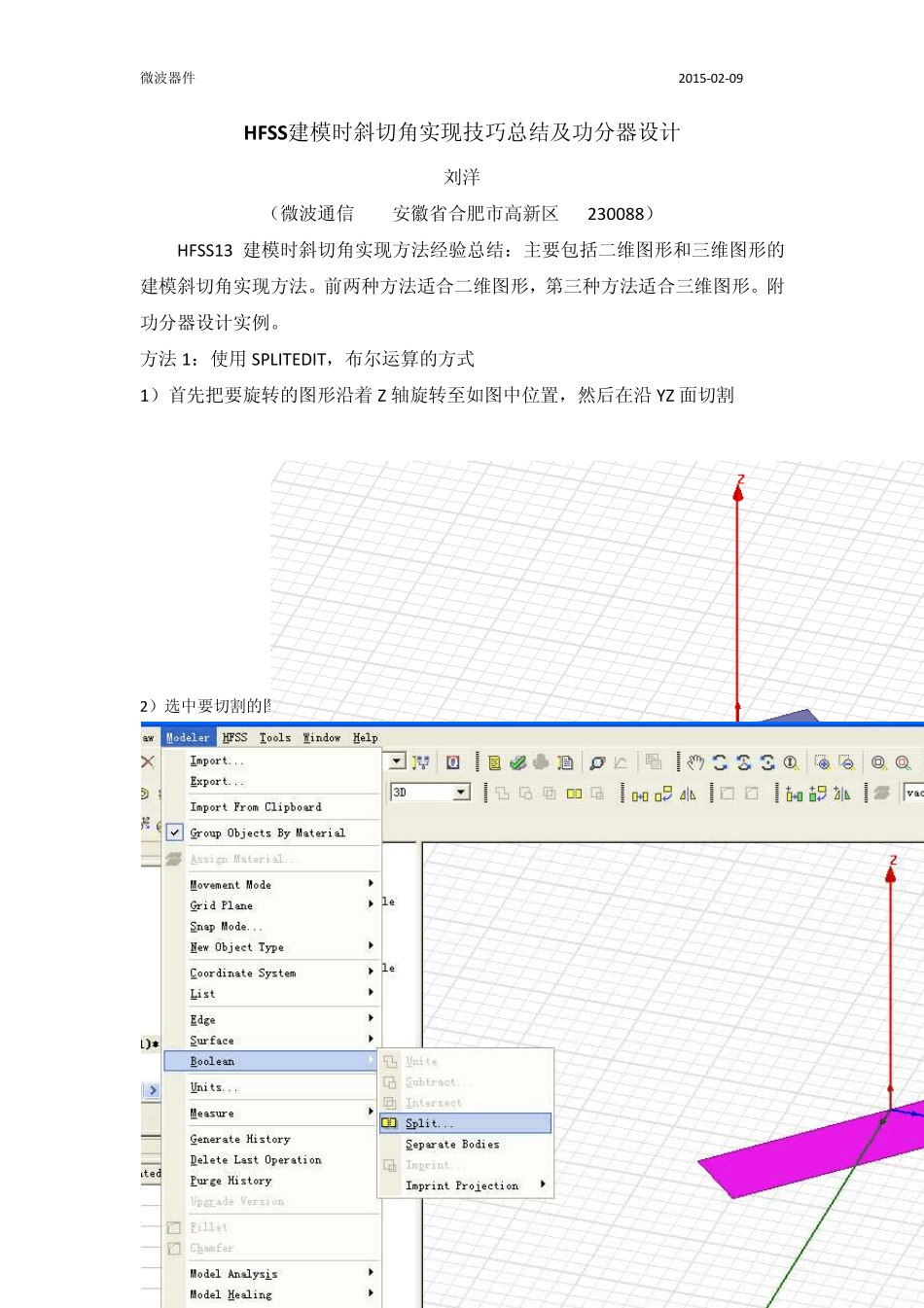Click the Fillet toolbar icon

click(728, 794)
